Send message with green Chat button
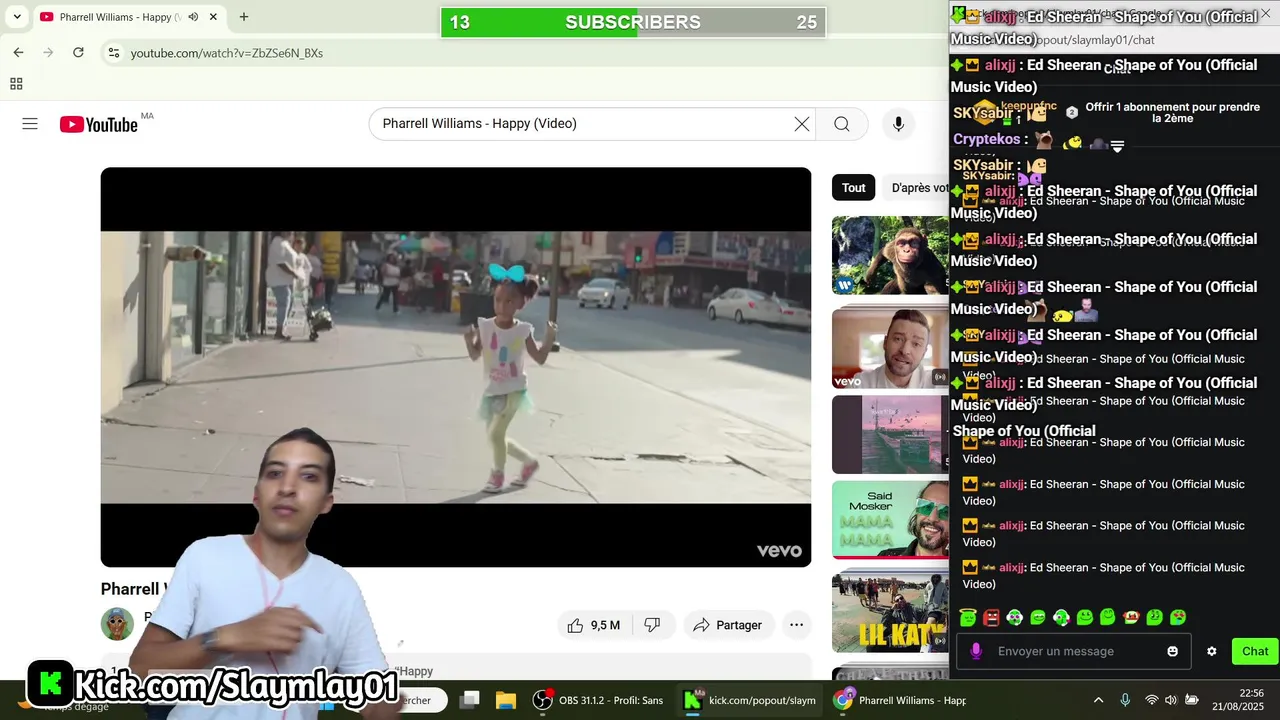The image size is (1280, 720). 1255,651
